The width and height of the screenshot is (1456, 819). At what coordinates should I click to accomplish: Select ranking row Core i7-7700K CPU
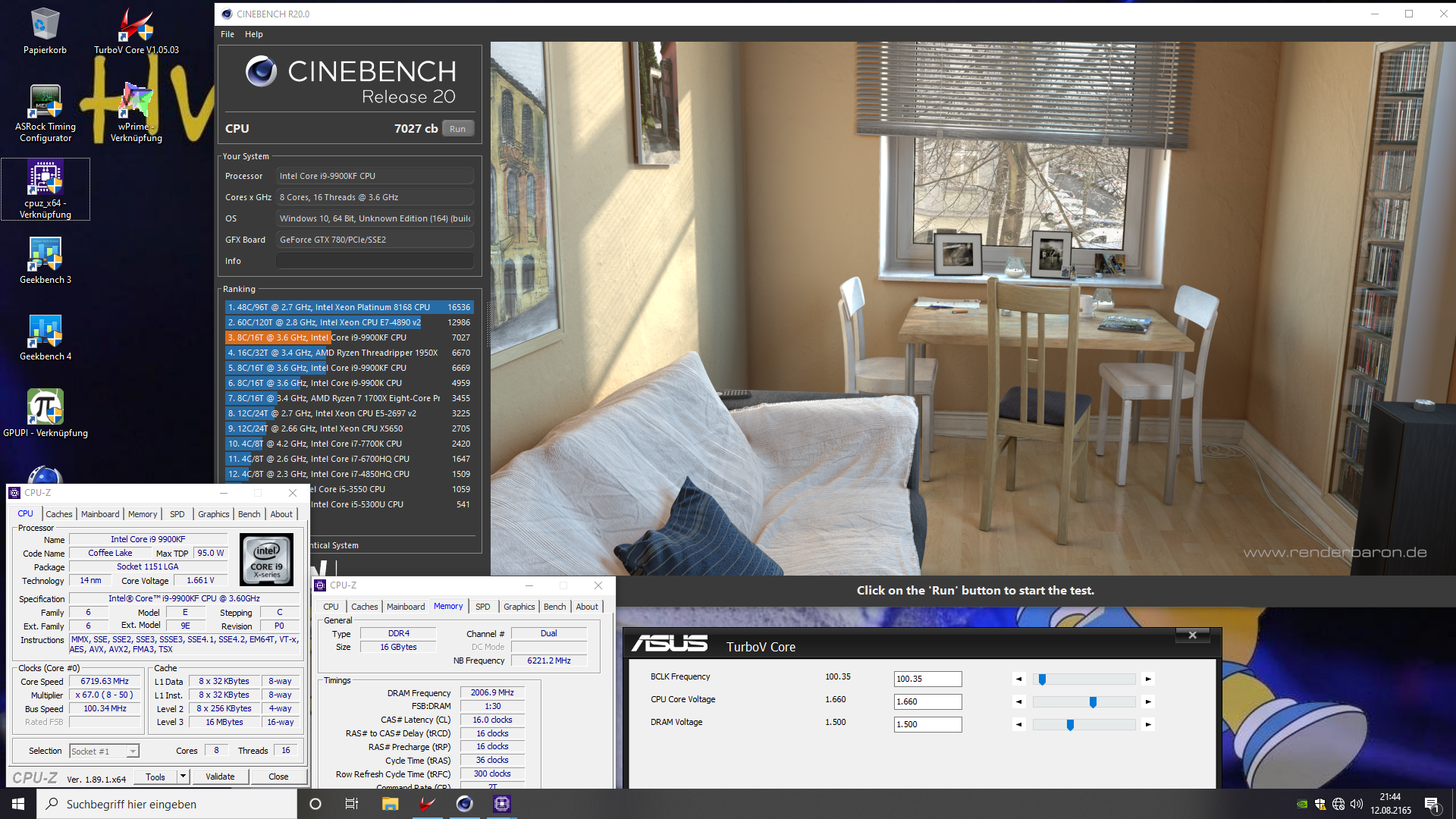click(x=350, y=444)
